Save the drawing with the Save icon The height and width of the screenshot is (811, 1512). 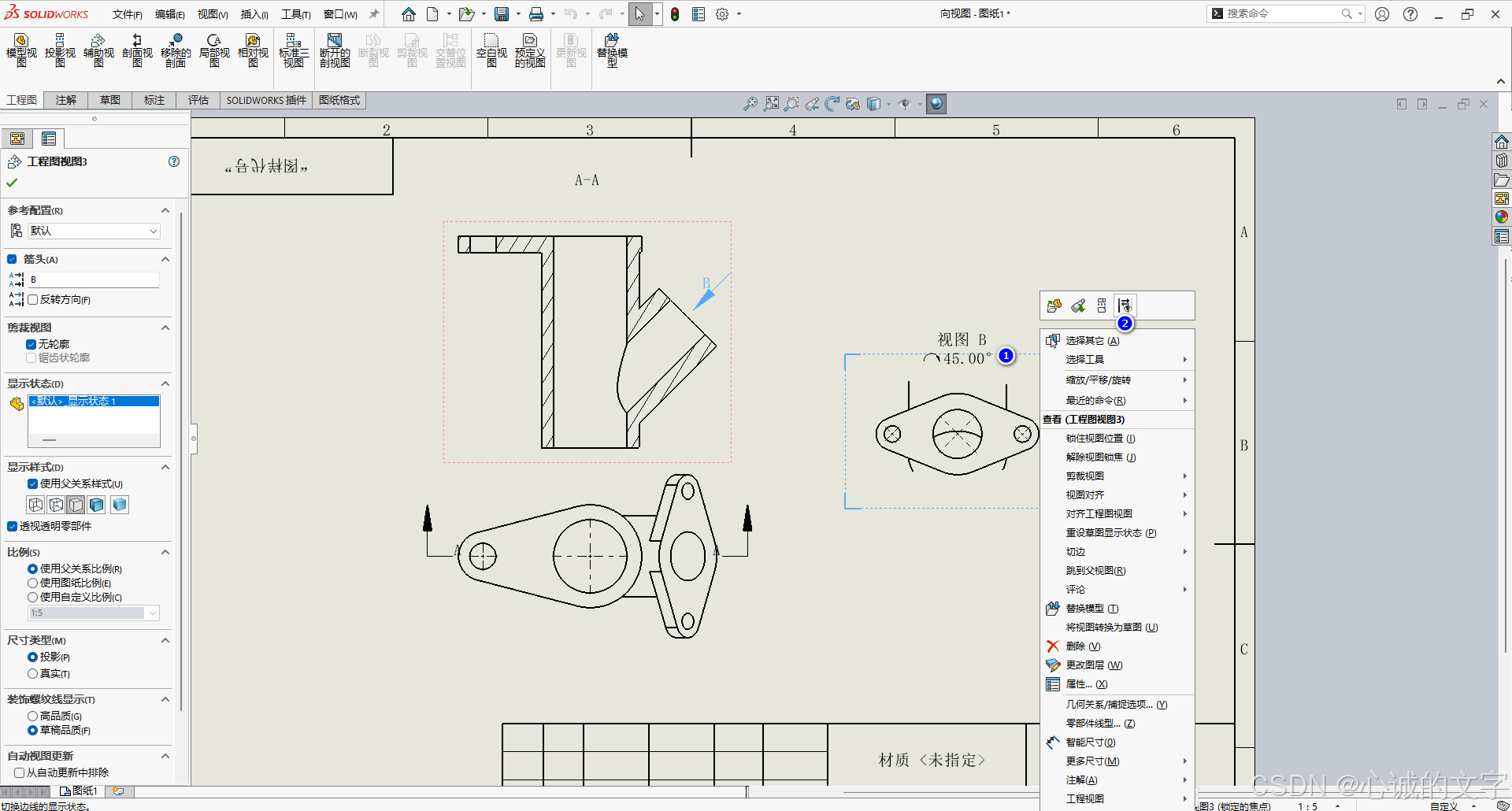click(x=502, y=14)
